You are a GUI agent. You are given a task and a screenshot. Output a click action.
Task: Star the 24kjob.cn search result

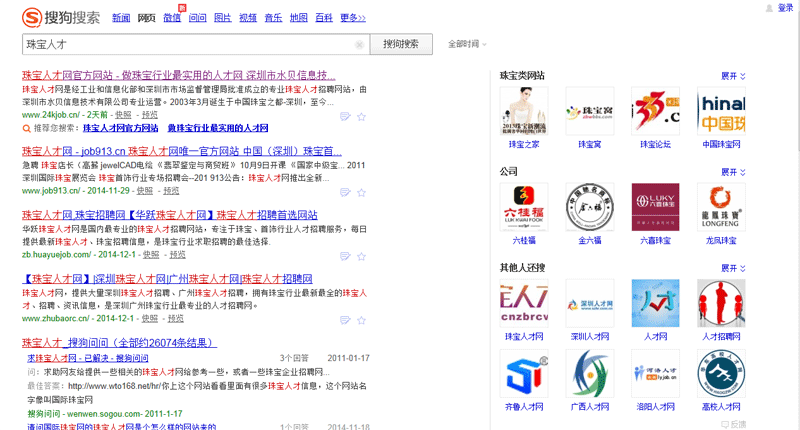pyautogui.click(x=361, y=117)
